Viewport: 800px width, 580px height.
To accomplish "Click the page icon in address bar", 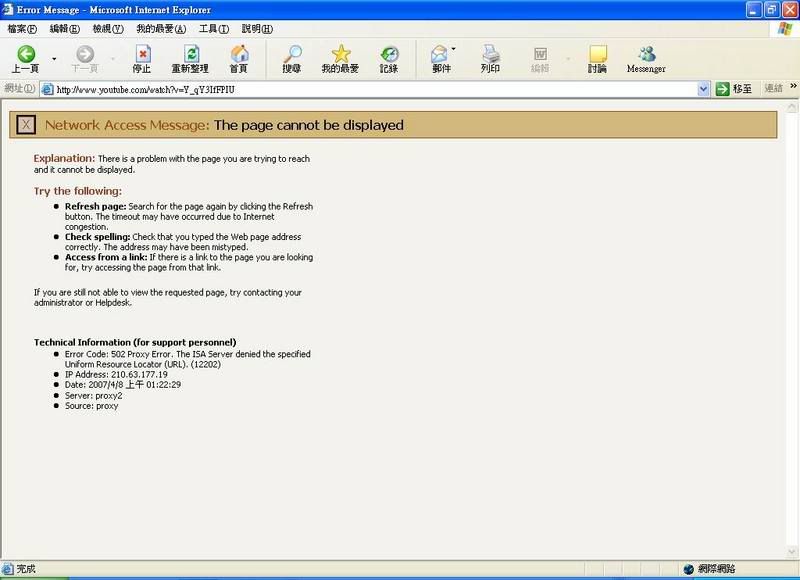I will [47, 90].
